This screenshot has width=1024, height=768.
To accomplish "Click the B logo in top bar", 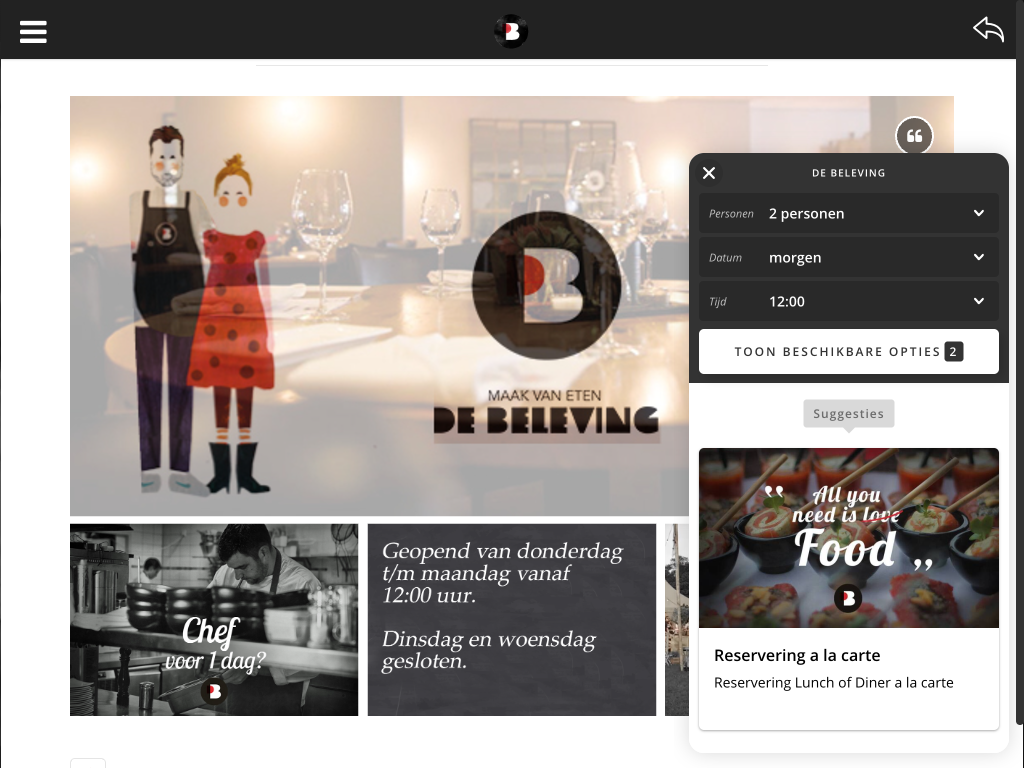I will [x=511, y=32].
